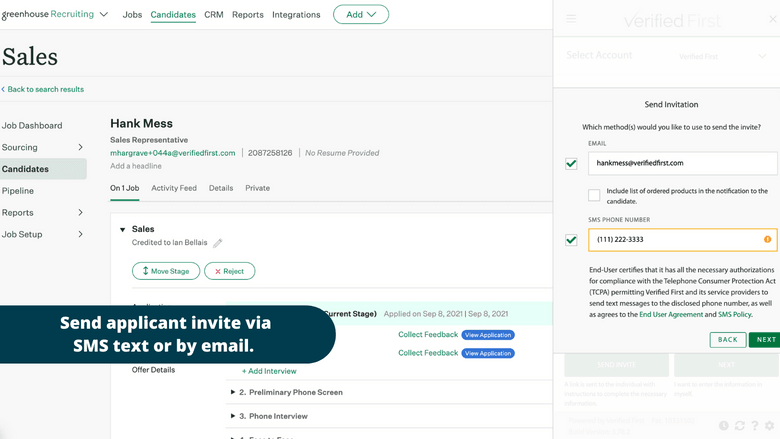Viewport: 780px width, 439px height.
Task: Switch to the Details tab
Action: coord(221,188)
